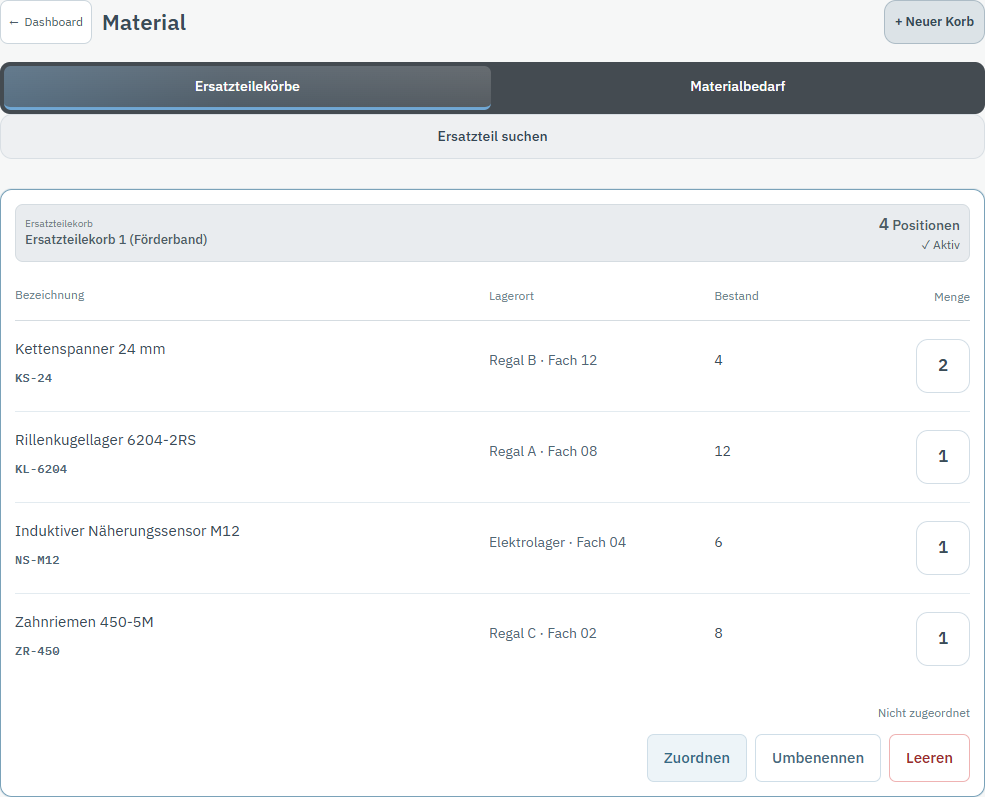Click the Ersatzteil suchen search bar
Image resolution: width=985 pixels, height=797 pixels.
492,136
